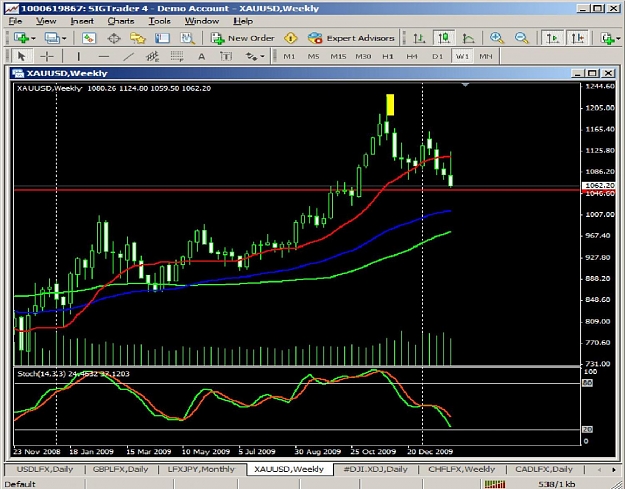Screen dimensions: 625x489
Task: Open the File menu
Action: (x=16, y=21)
